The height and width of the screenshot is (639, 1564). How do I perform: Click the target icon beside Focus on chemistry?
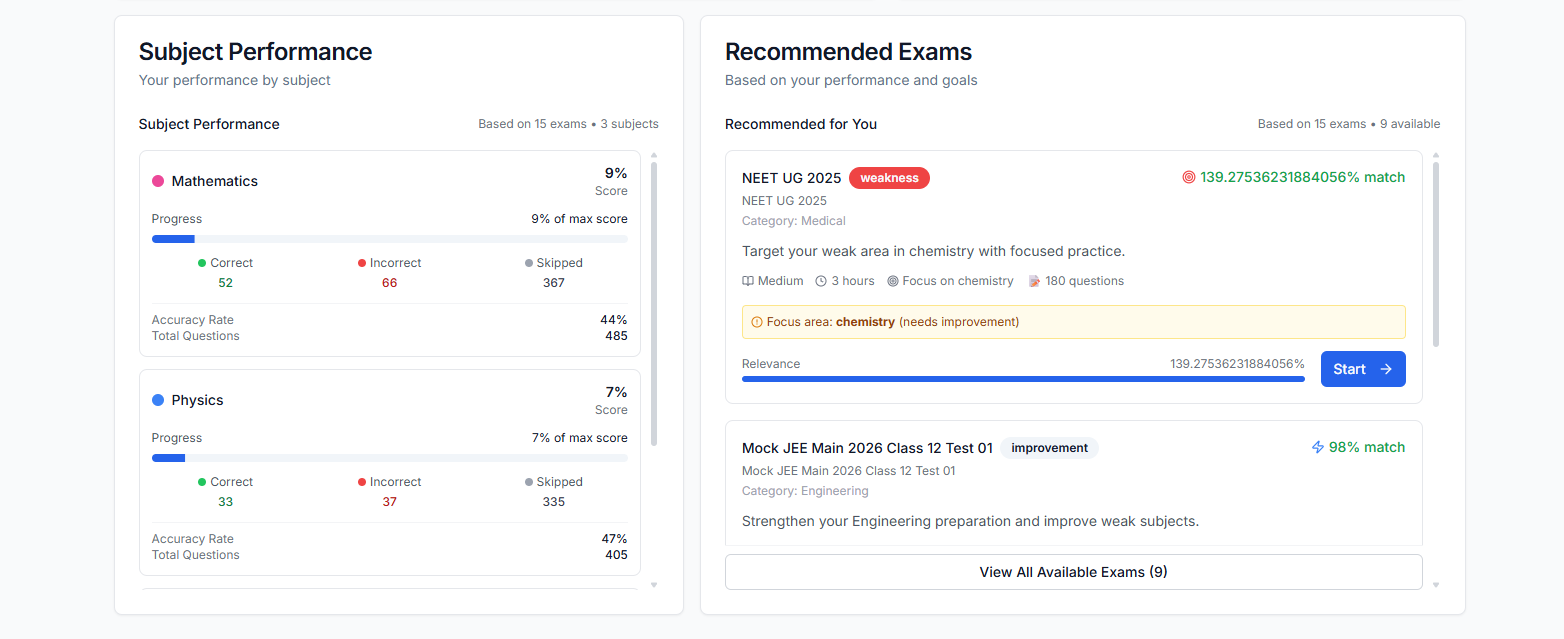click(893, 281)
